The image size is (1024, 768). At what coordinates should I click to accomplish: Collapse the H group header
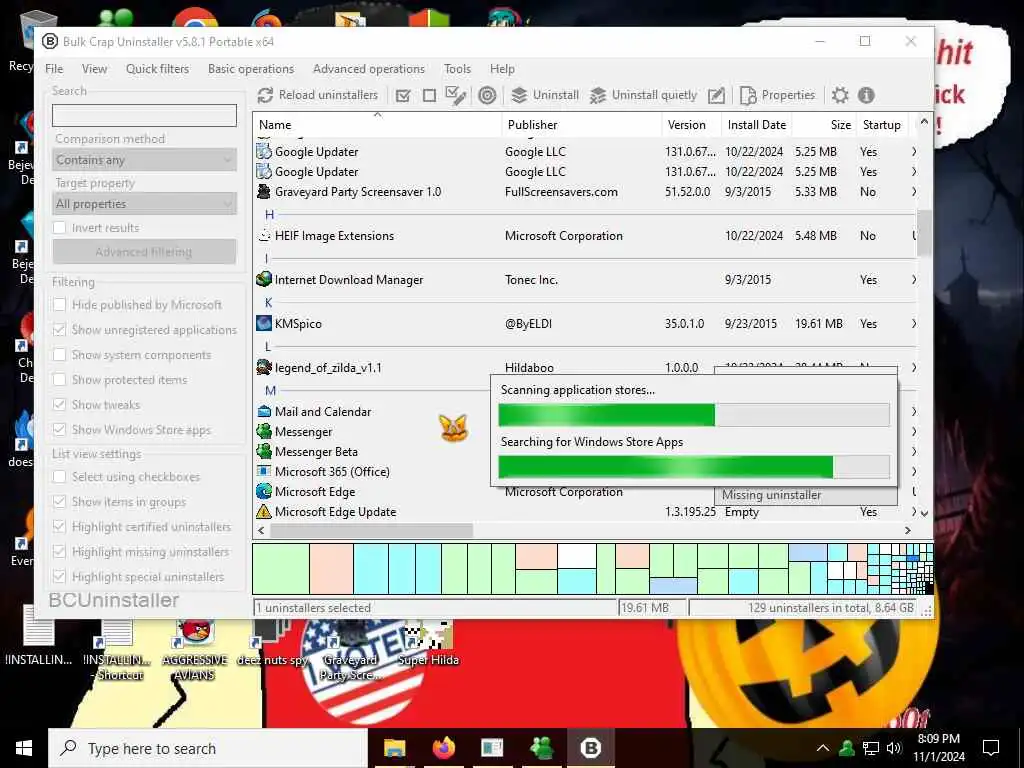tap(269, 214)
